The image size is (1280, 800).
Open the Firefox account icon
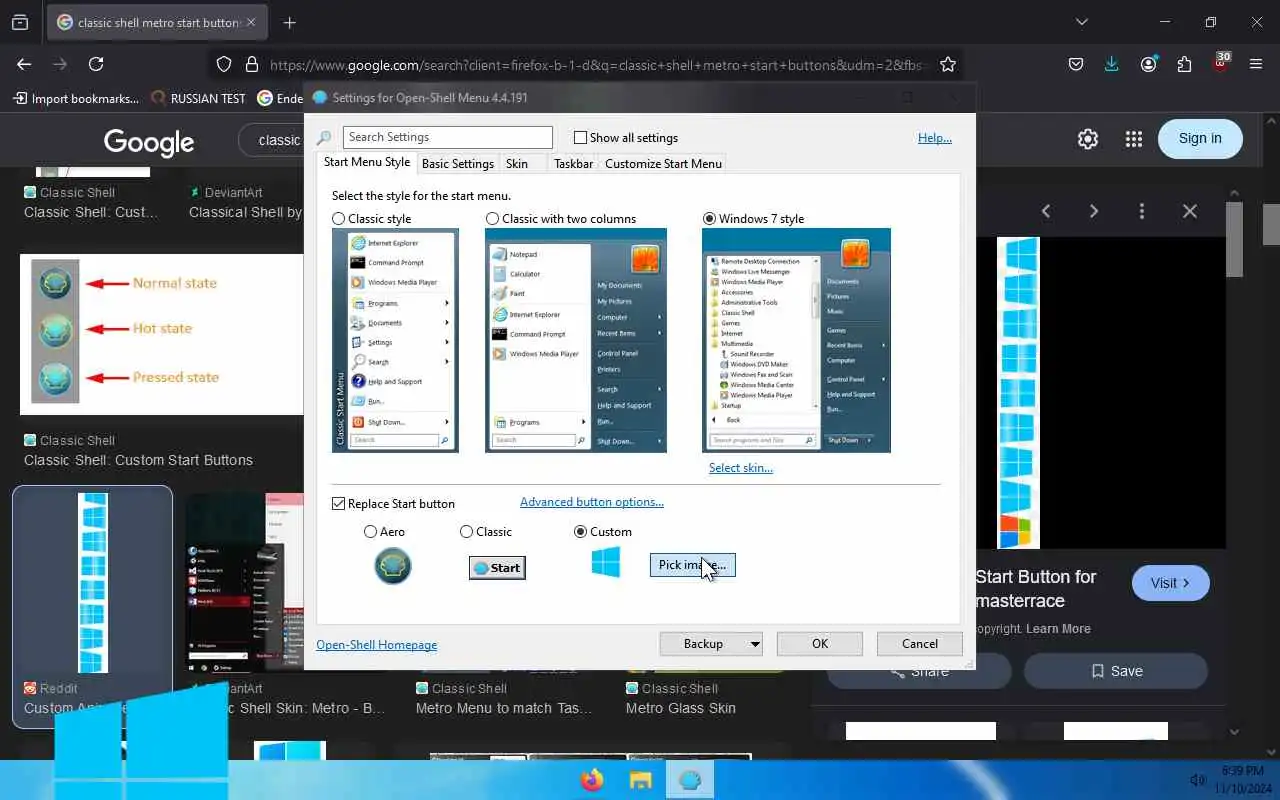pos(1148,64)
